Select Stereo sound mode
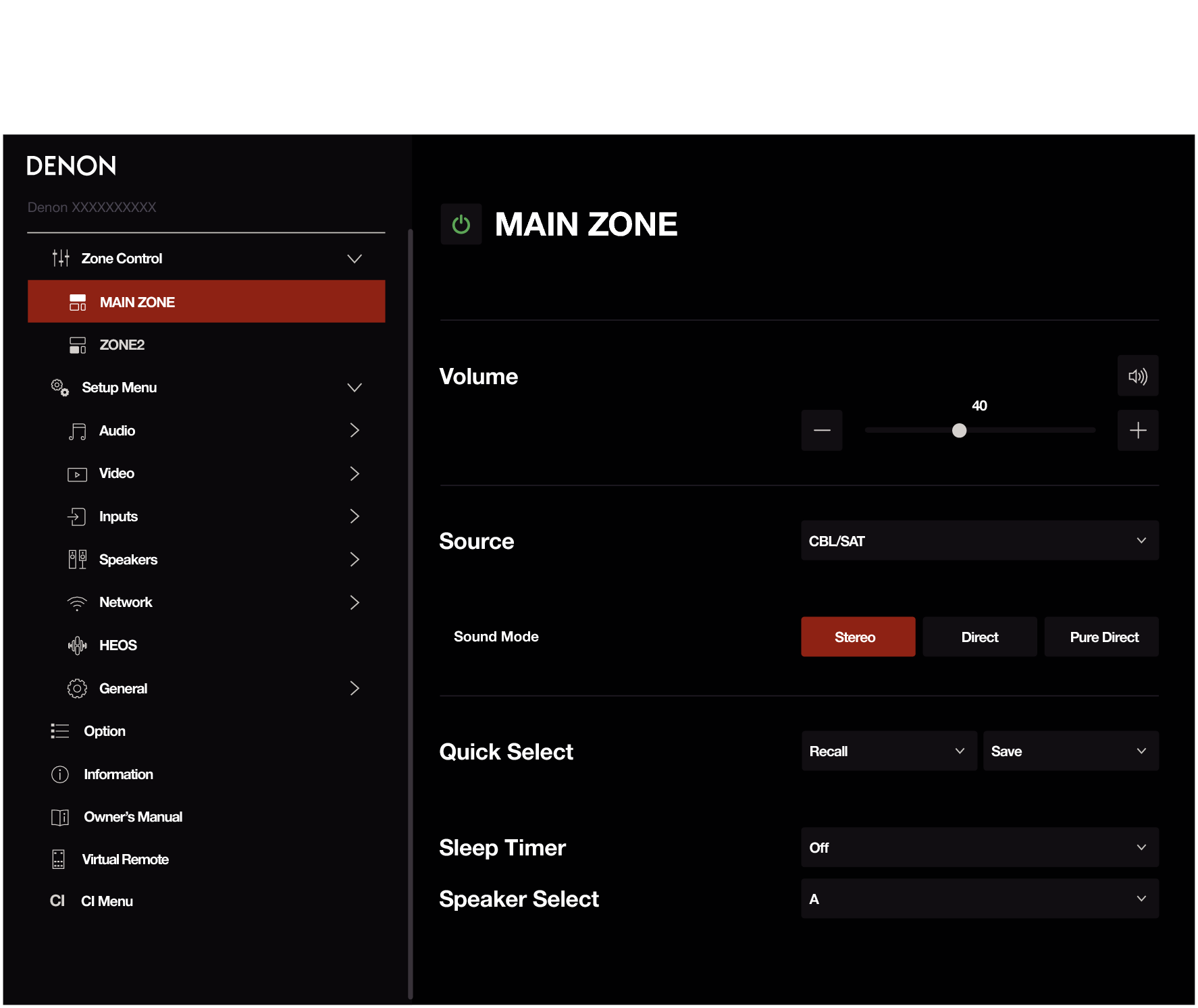Screen dimensions: 1198x1008 [x=858, y=637]
